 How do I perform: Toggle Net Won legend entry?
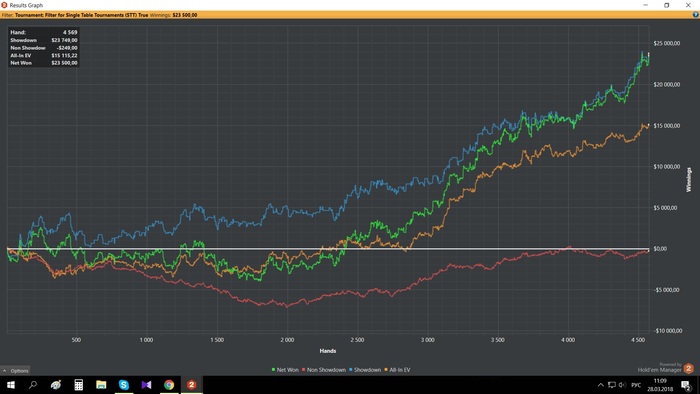pos(285,369)
